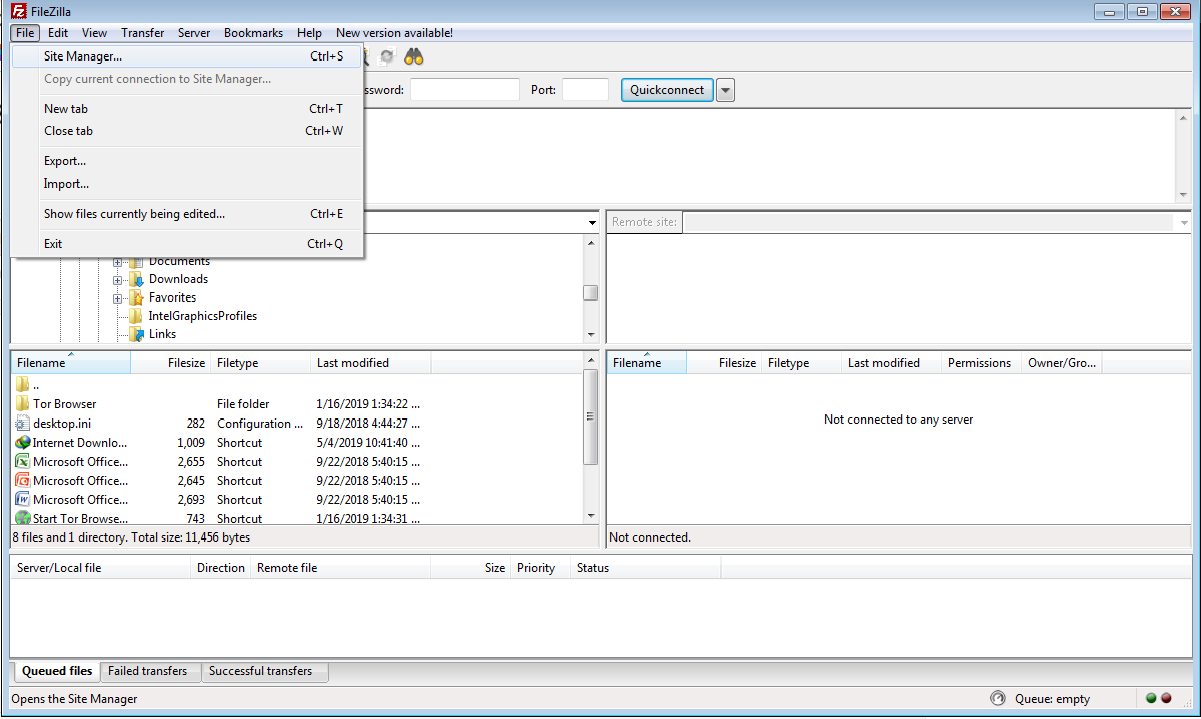
Task: Expand the Documents tree node
Action: tap(118, 262)
